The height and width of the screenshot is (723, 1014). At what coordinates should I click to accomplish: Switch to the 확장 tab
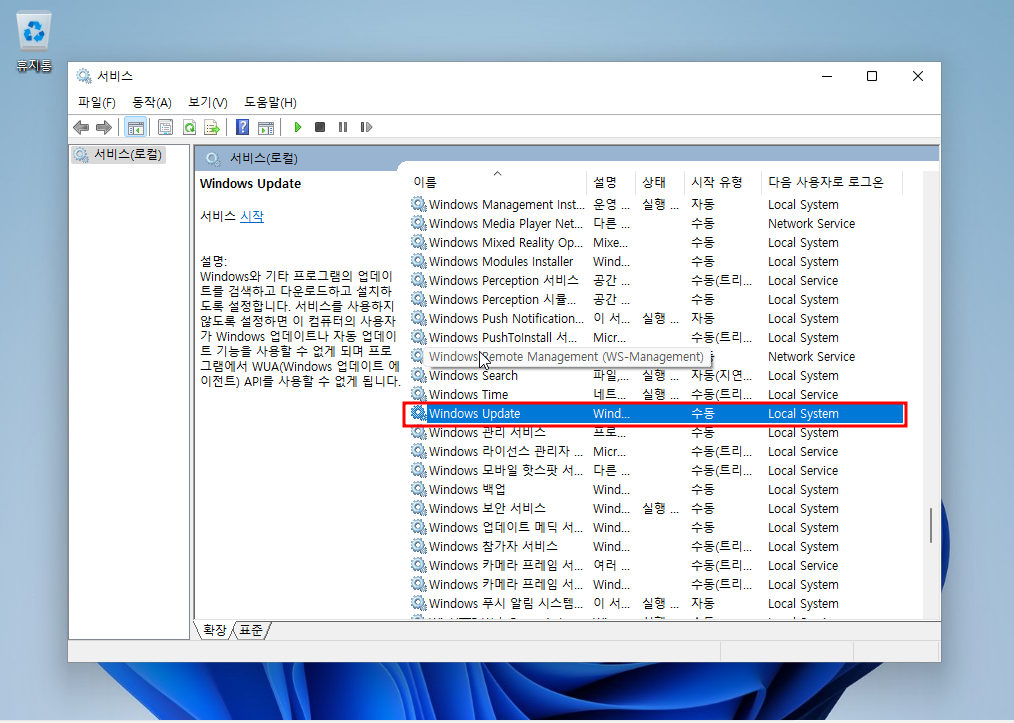click(x=215, y=630)
